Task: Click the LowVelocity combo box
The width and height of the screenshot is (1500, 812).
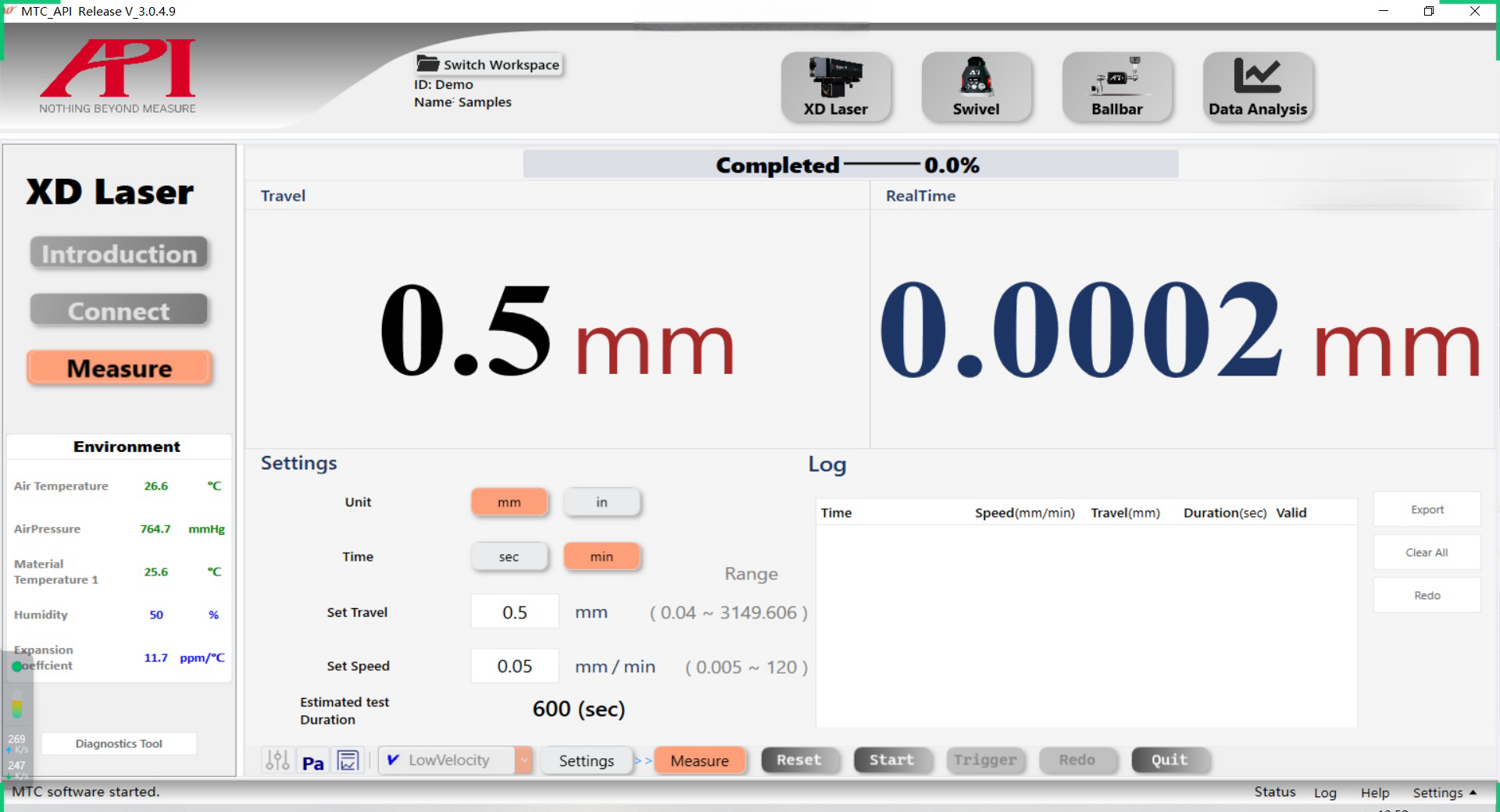Action: coord(455,760)
